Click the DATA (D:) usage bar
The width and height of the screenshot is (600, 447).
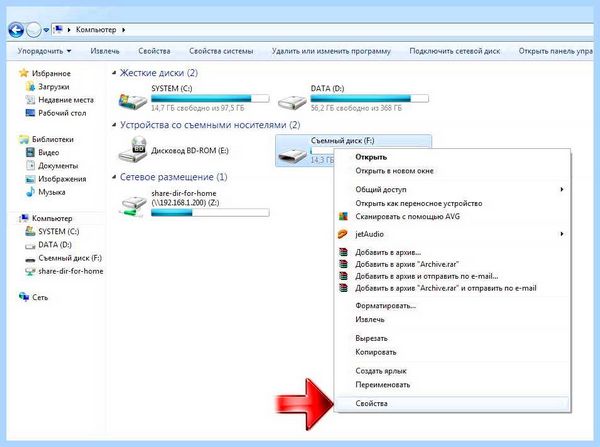pos(370,98)
